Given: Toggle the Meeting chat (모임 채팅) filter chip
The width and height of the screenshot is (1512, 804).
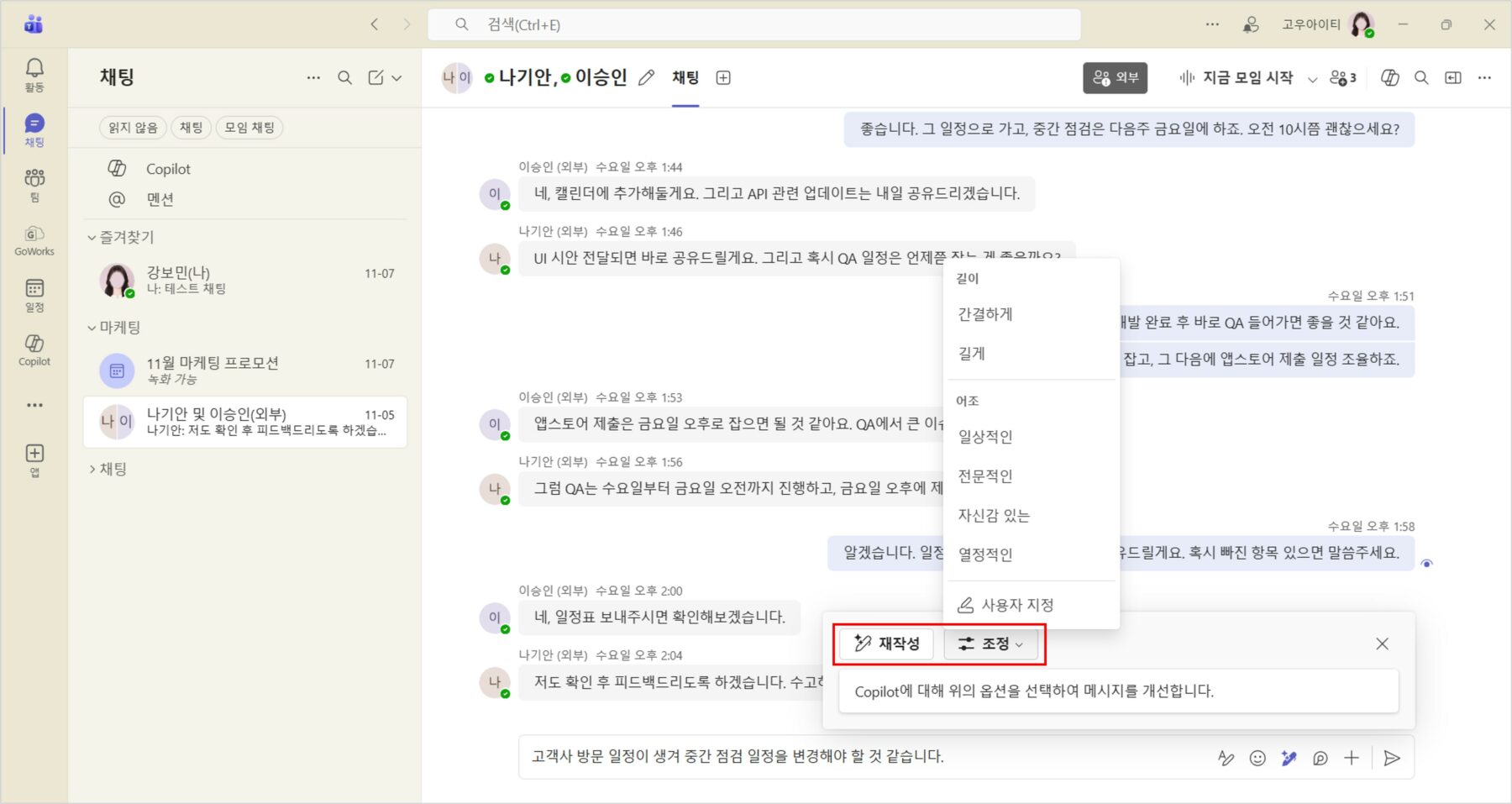Looking at the screenshot, I should click(249, 128).
